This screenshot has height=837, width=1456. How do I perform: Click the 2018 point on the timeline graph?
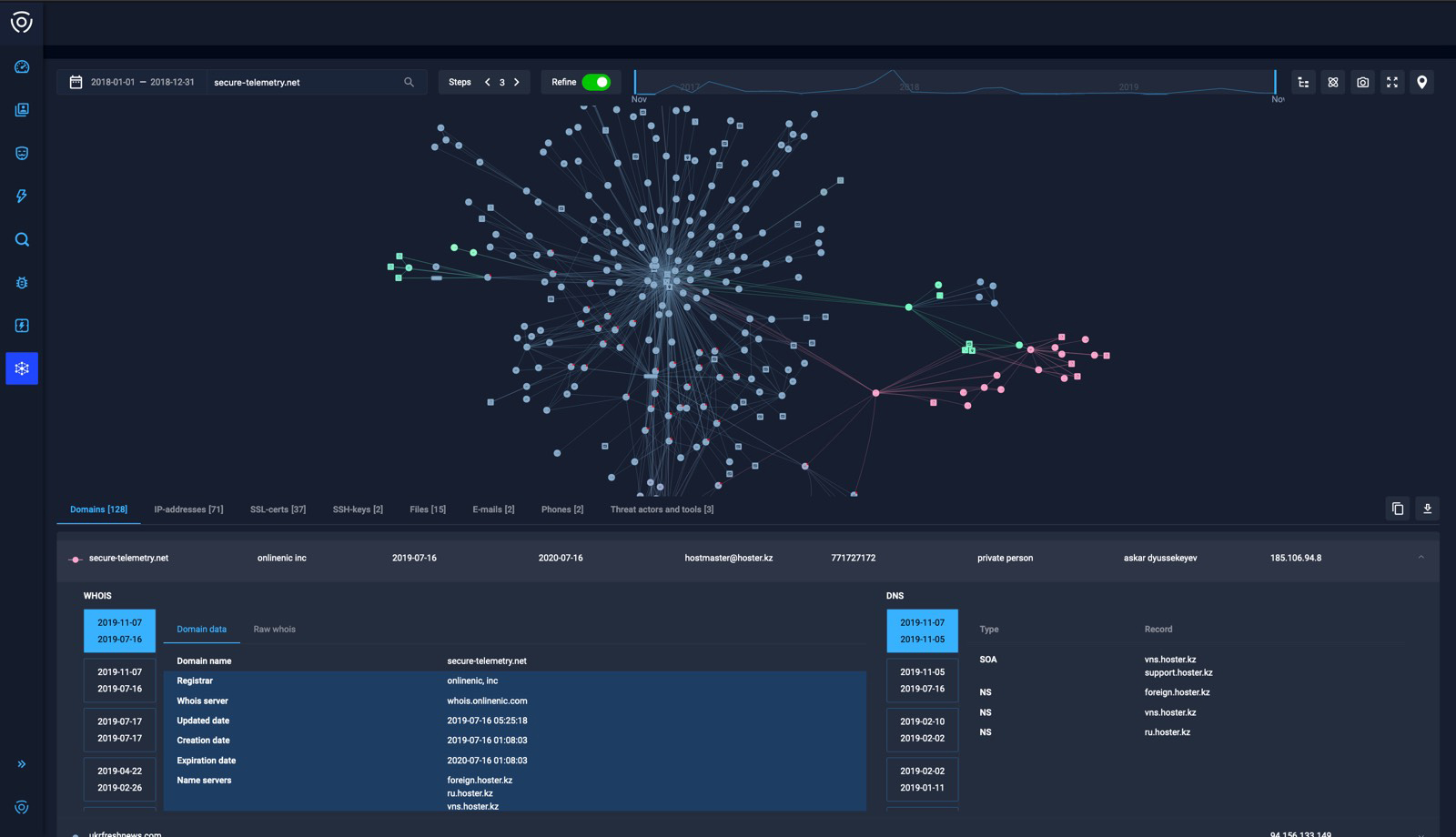click(x=909, y=87)
